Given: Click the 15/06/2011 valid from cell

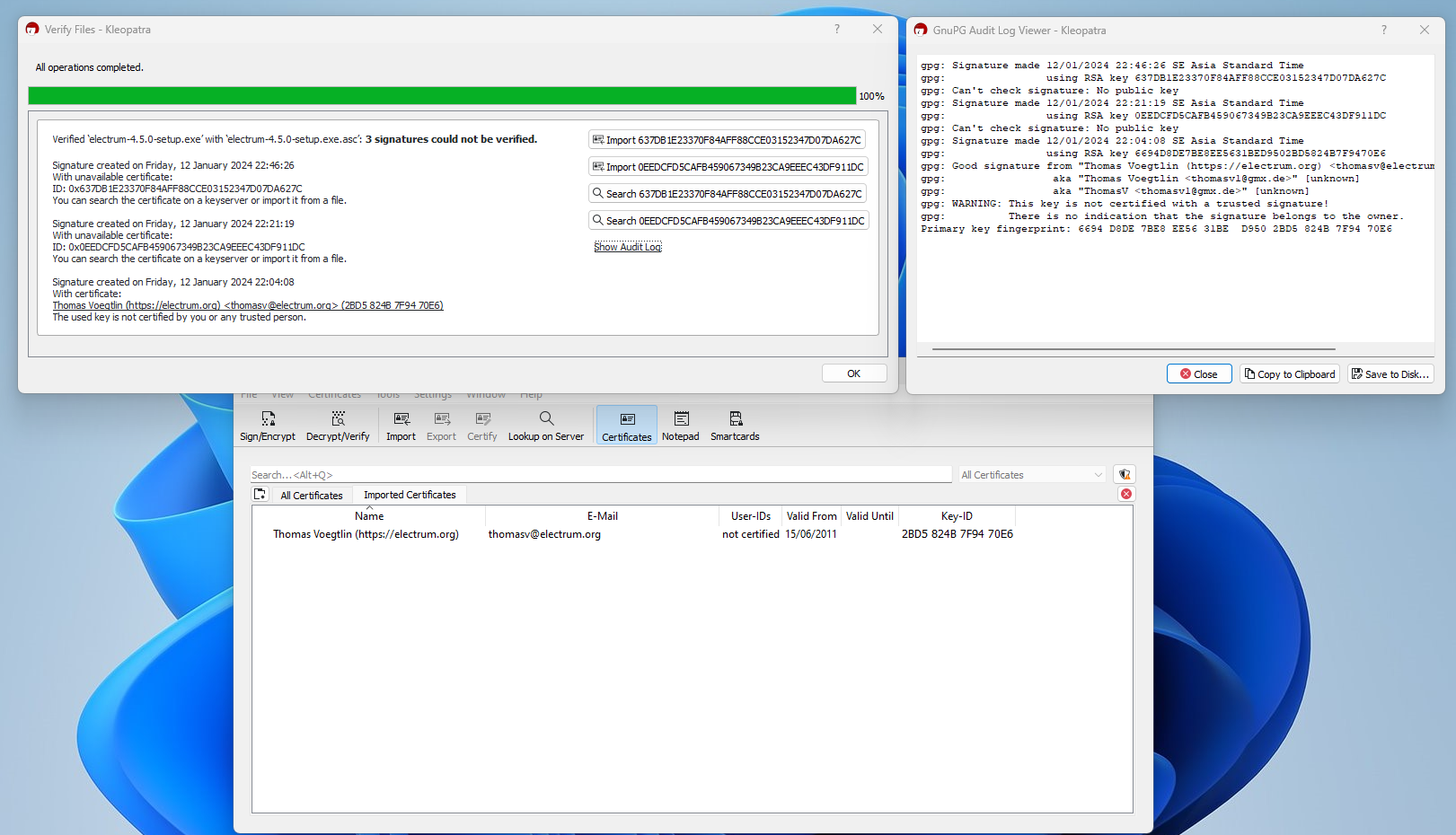Looking at the screenshot, I should click(x=811, y=534).
